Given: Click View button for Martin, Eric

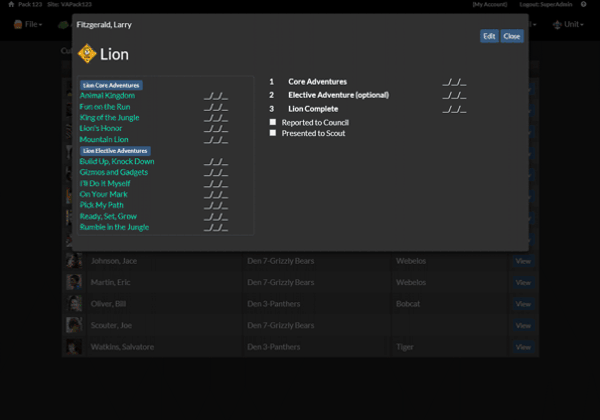Looking at the screenshot, I should (x=523, y=282).
